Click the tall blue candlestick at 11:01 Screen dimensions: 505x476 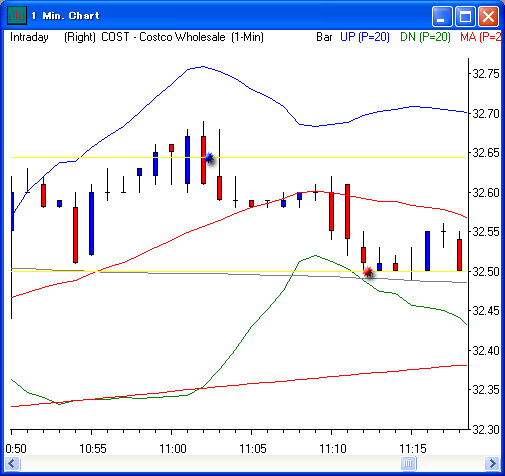[x=188, y=160]
